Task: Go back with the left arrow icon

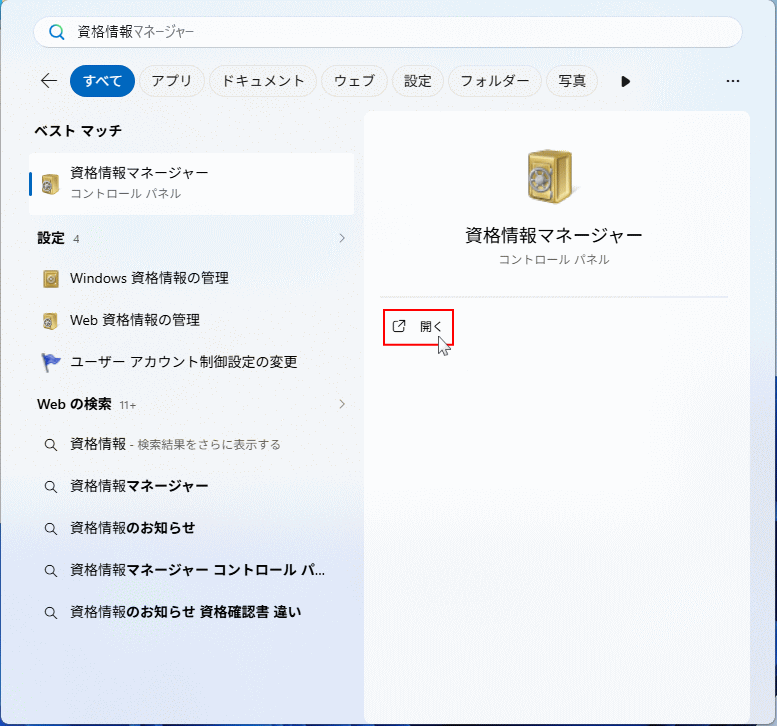Action: [x=49, y=80]
